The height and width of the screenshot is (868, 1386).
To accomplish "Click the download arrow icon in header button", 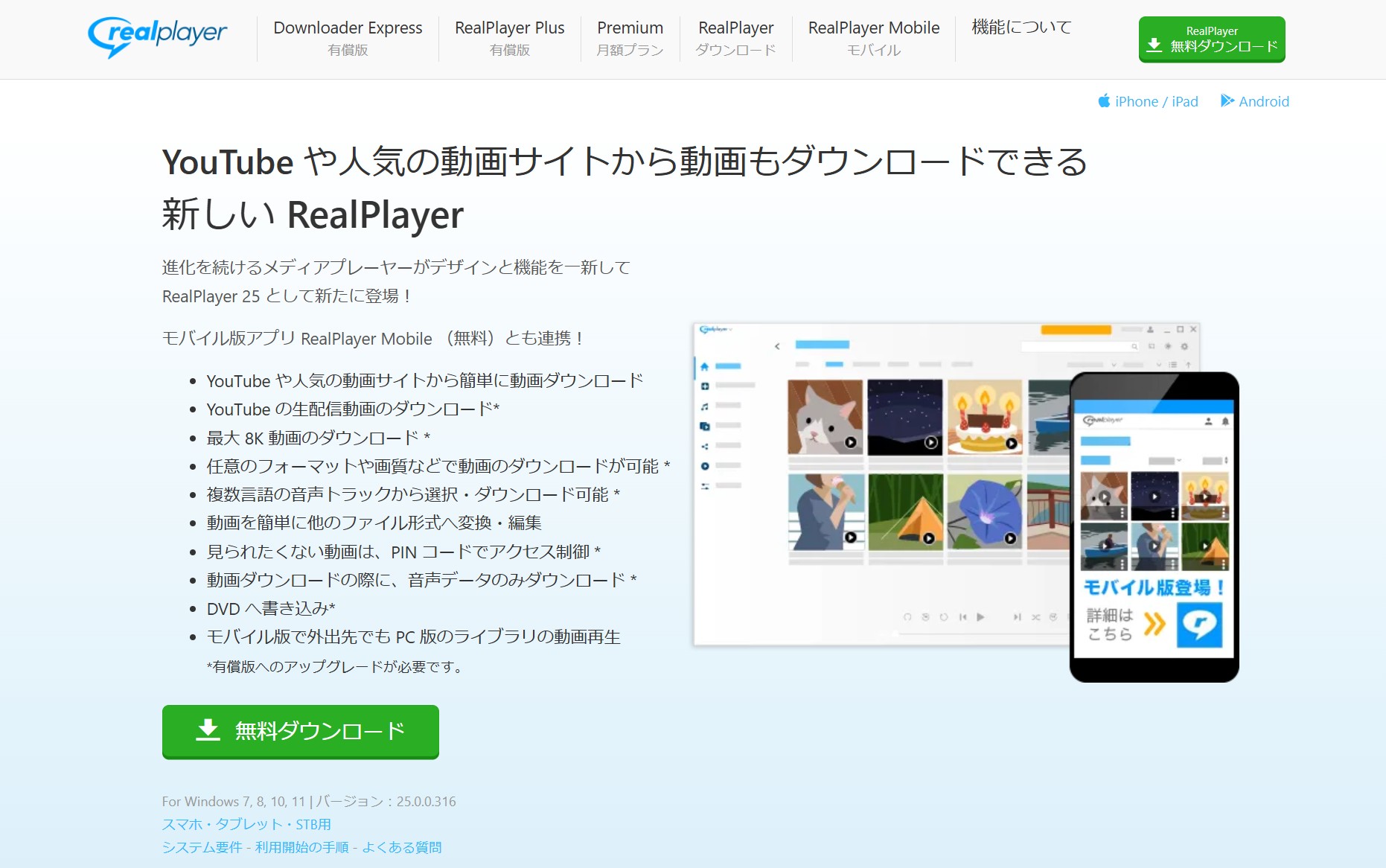I will tap(1155, 45).
